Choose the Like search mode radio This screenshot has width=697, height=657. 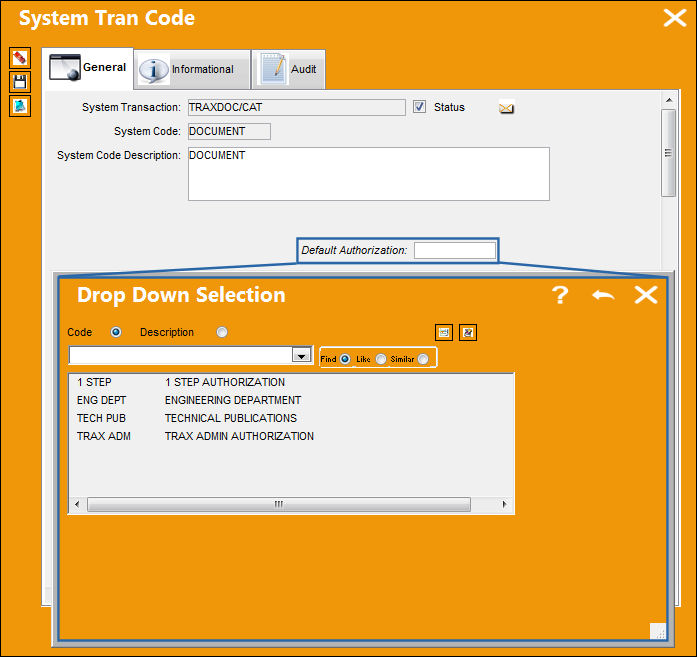pyautogui.click(x=381, y=359)
